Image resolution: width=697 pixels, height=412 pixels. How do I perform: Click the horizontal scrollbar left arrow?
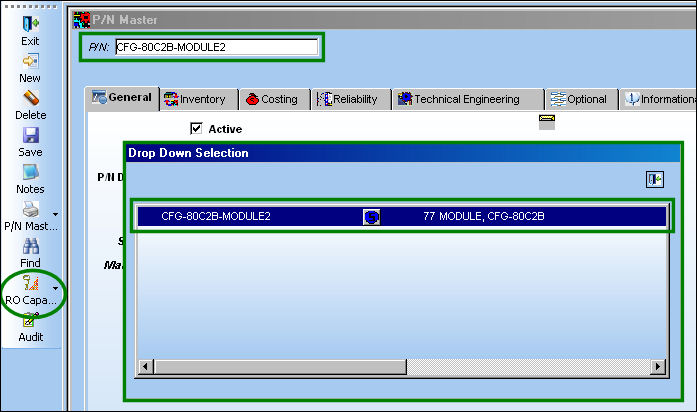click(x=145, y=367)
